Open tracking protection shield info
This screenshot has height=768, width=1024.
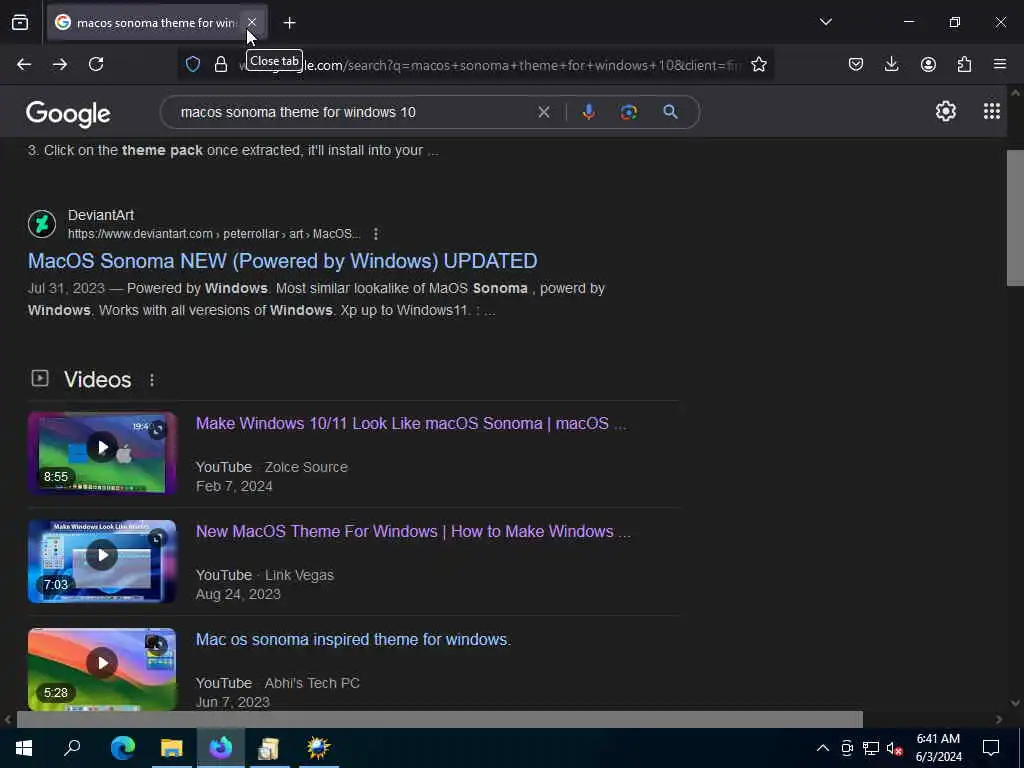point(193,64)
